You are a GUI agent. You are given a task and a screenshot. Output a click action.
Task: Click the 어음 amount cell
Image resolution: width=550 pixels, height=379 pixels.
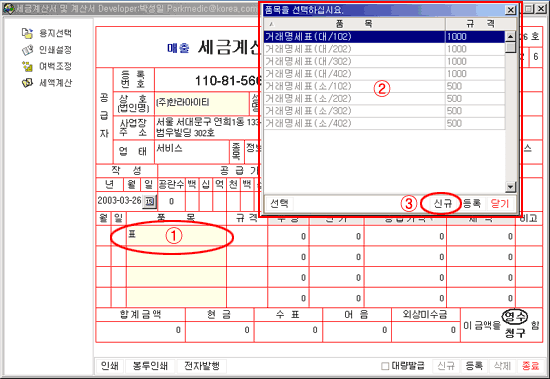coord(357,331)
